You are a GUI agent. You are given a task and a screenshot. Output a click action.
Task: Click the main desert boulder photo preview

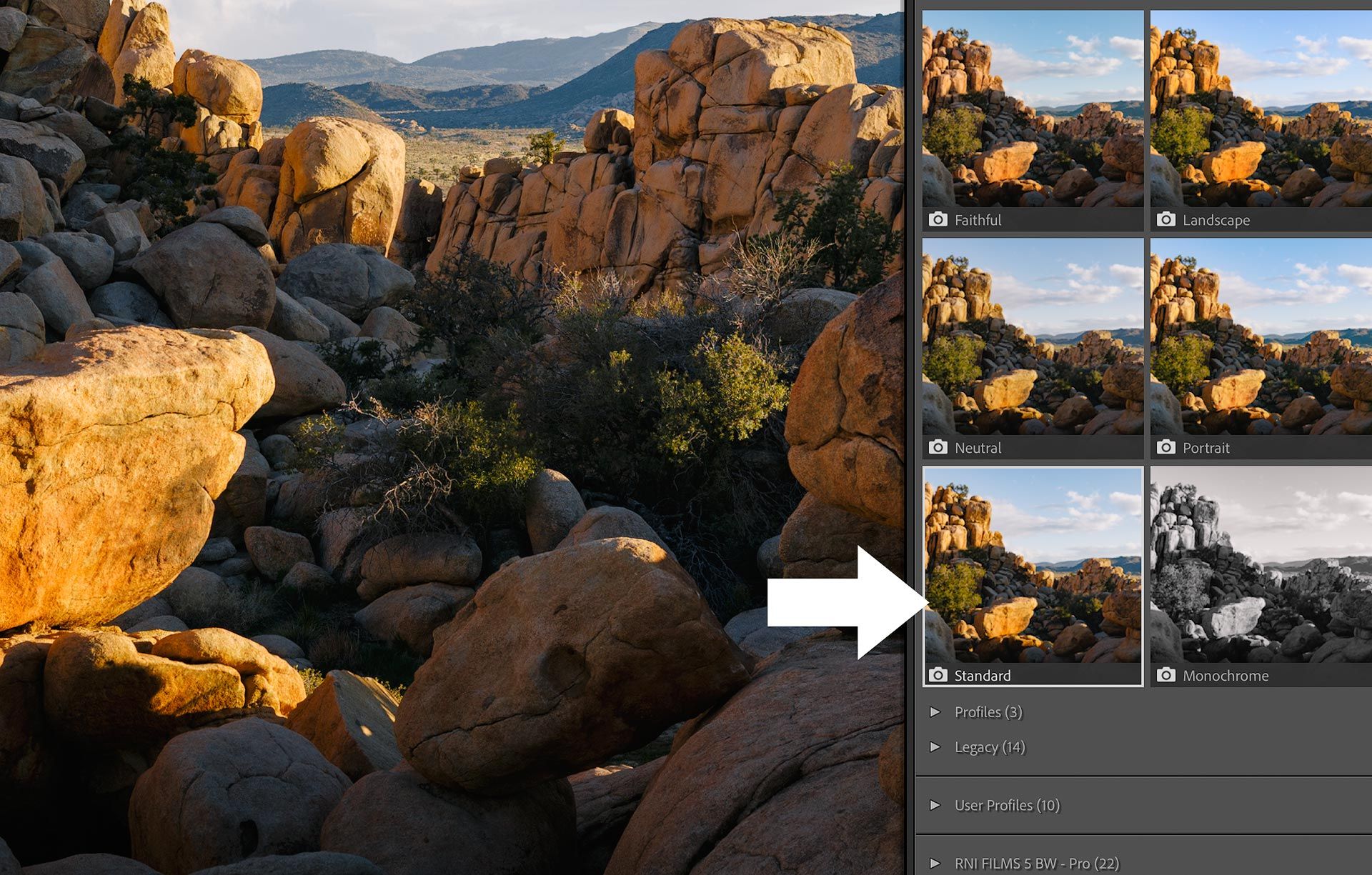[x=452, y=437]
